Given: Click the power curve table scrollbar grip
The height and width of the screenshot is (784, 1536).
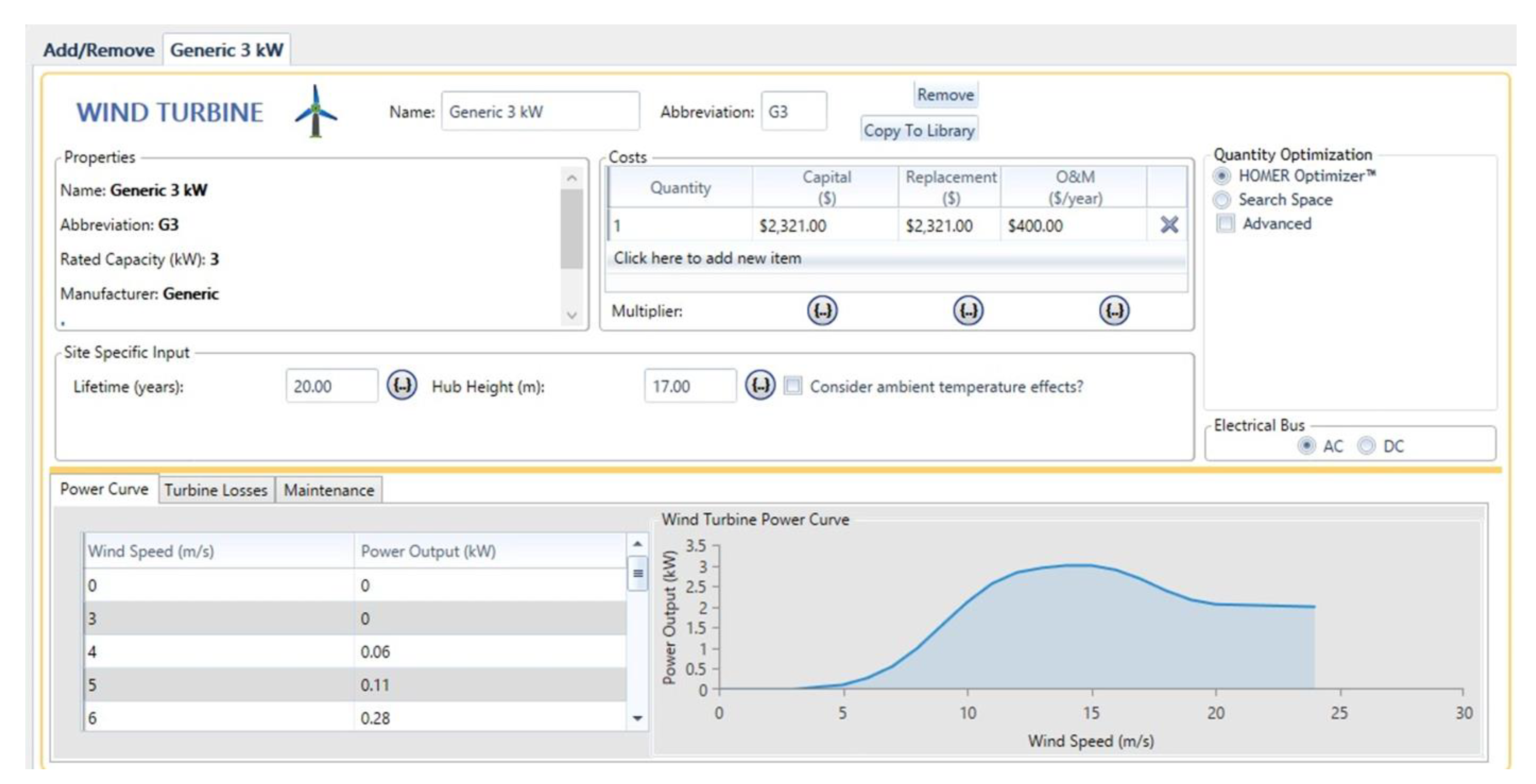Looking at the screenshot, I should (x=638, y=573).
